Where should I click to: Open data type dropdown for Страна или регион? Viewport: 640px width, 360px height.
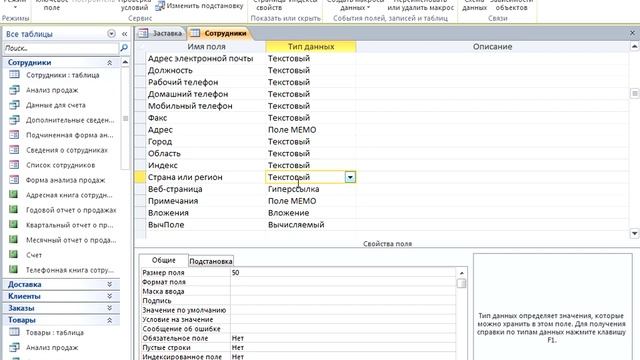(350, 177)
